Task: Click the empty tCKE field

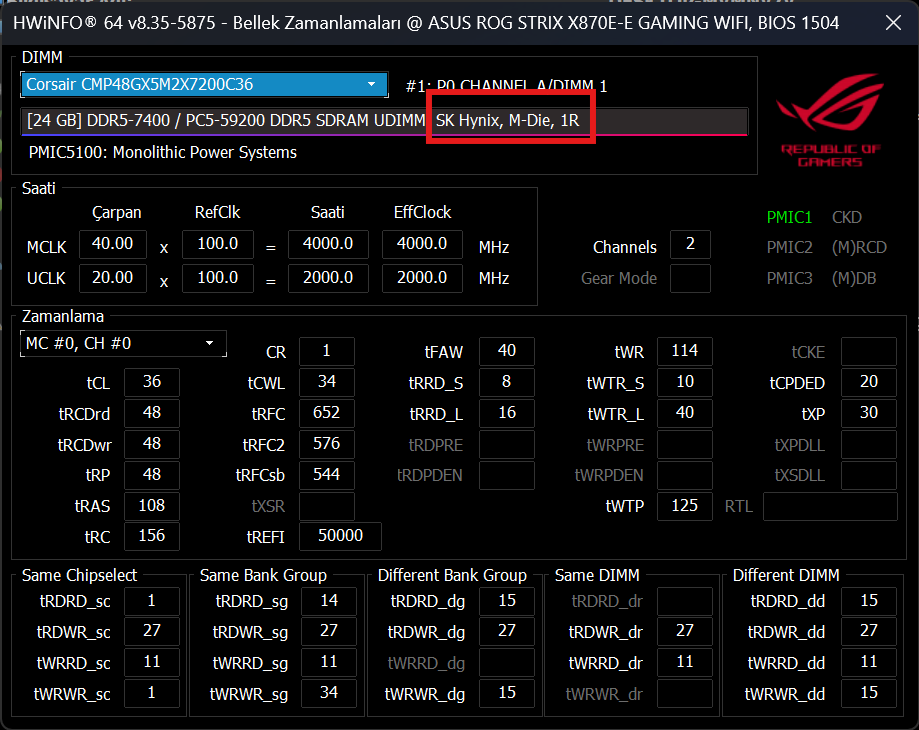Action: point(869,352)
